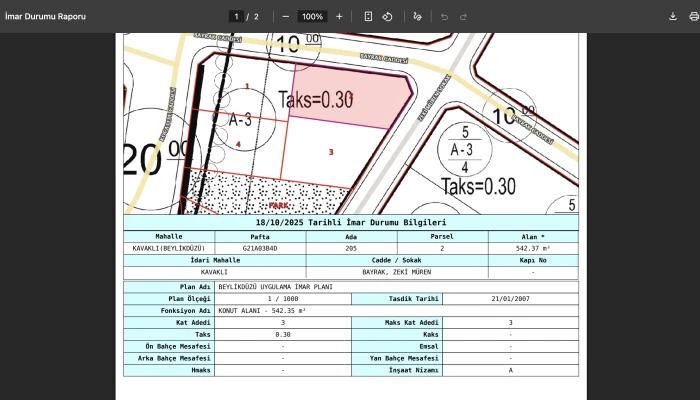Click the Plan Adı value cell
Viewport: 700px width, 400px height.
276,287
